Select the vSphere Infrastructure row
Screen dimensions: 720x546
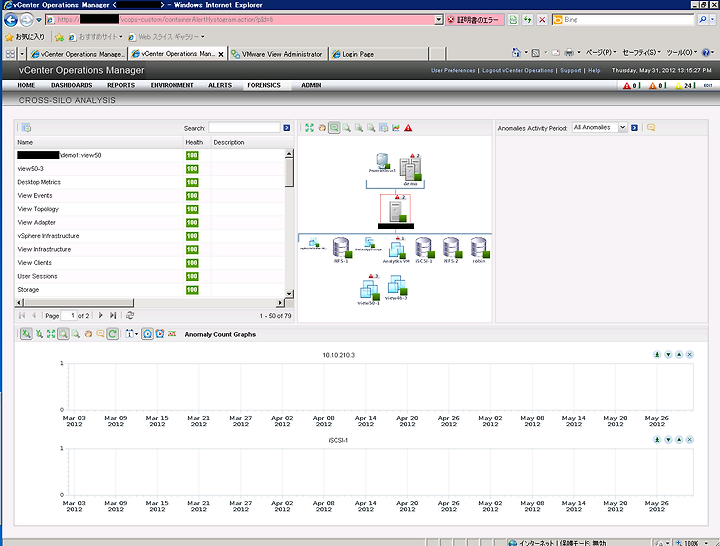pos(149,236)
